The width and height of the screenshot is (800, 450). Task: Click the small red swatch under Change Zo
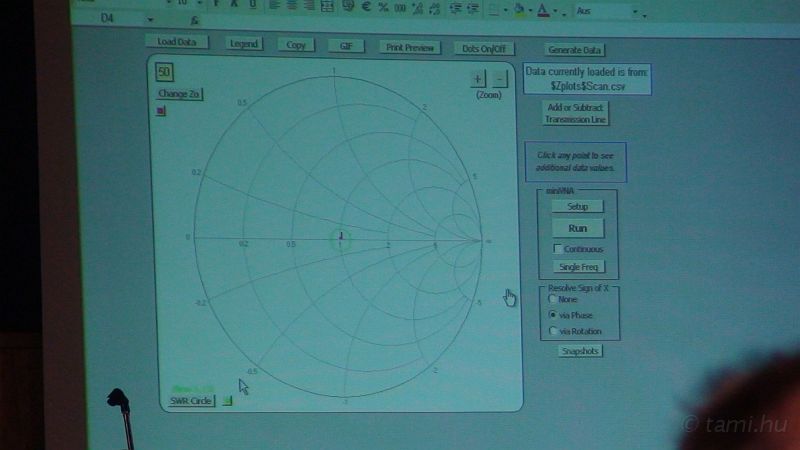161,111
